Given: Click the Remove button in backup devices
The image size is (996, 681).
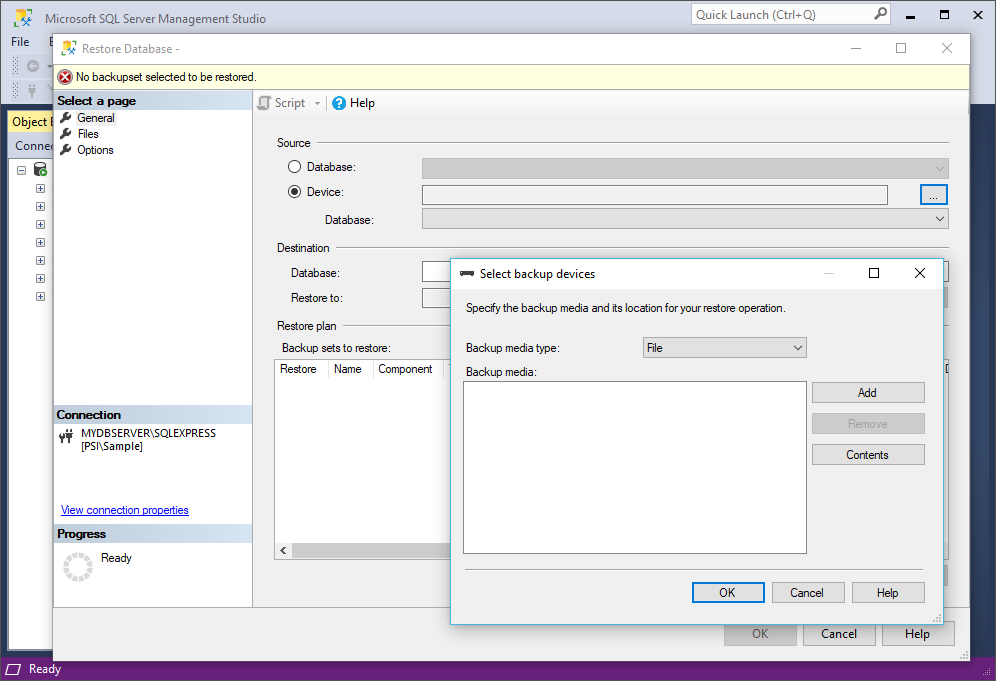Looking at the screenshot, I should (868, 424).
